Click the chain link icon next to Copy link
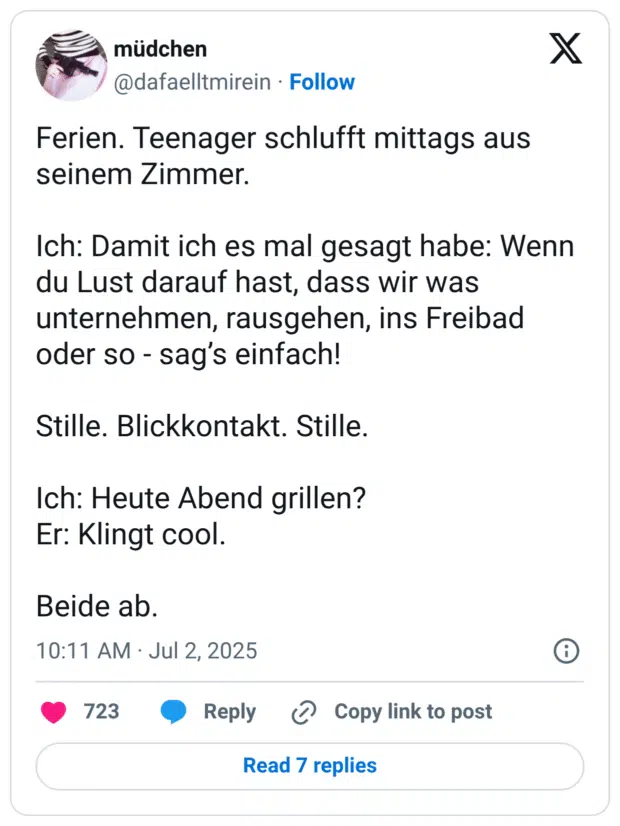Image resolution: width=620 pixels, height=826 pixels. click(300, 712)
